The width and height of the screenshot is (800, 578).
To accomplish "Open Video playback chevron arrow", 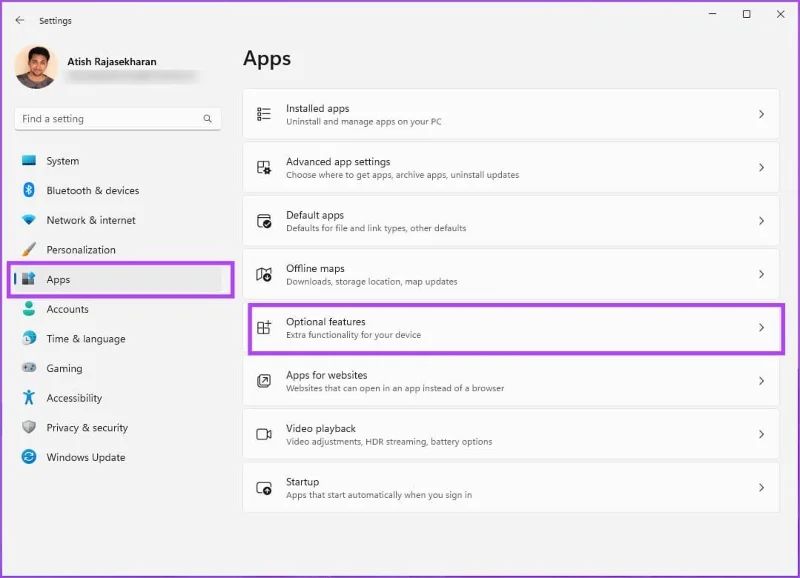I will pos(761,434).
